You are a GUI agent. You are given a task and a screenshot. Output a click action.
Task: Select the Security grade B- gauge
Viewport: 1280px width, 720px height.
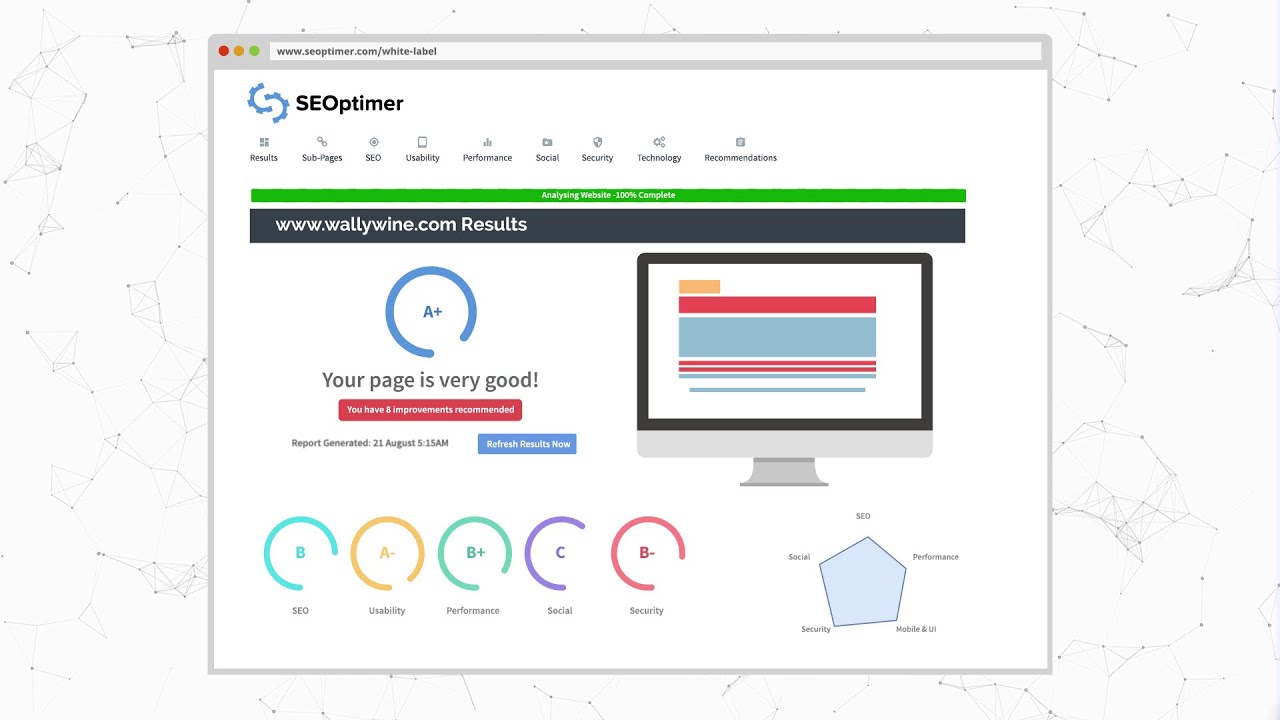[x=647, y=553]
